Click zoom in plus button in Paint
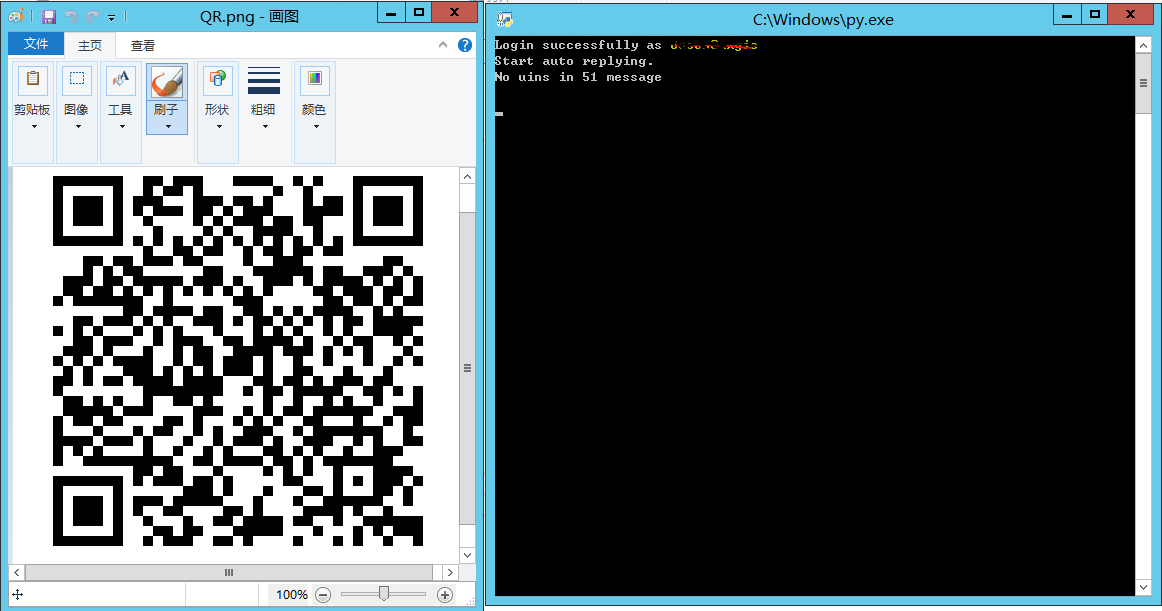 pos(445,595)
